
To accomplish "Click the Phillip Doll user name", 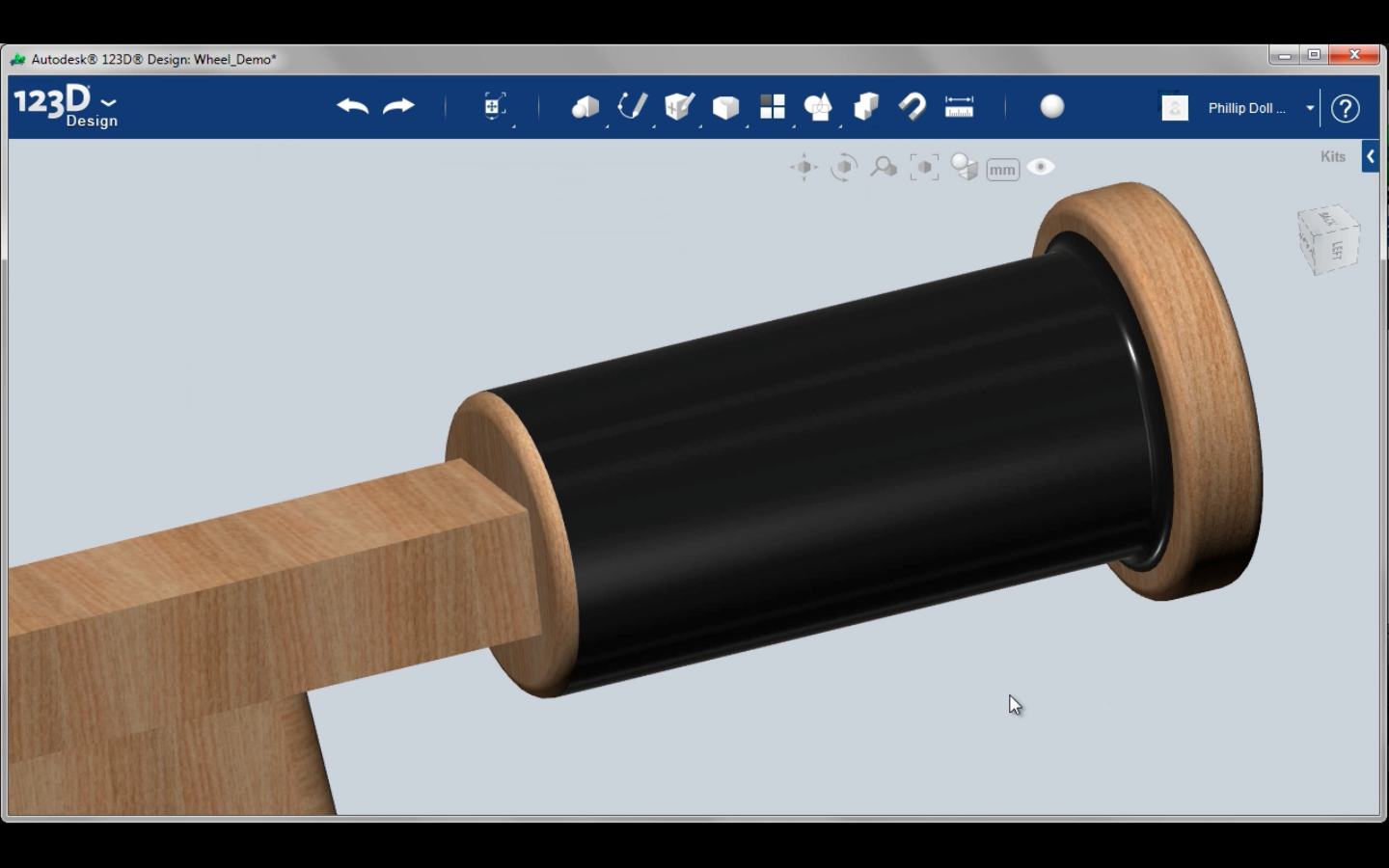I will pyautogui.click(x=1246, y=108).
